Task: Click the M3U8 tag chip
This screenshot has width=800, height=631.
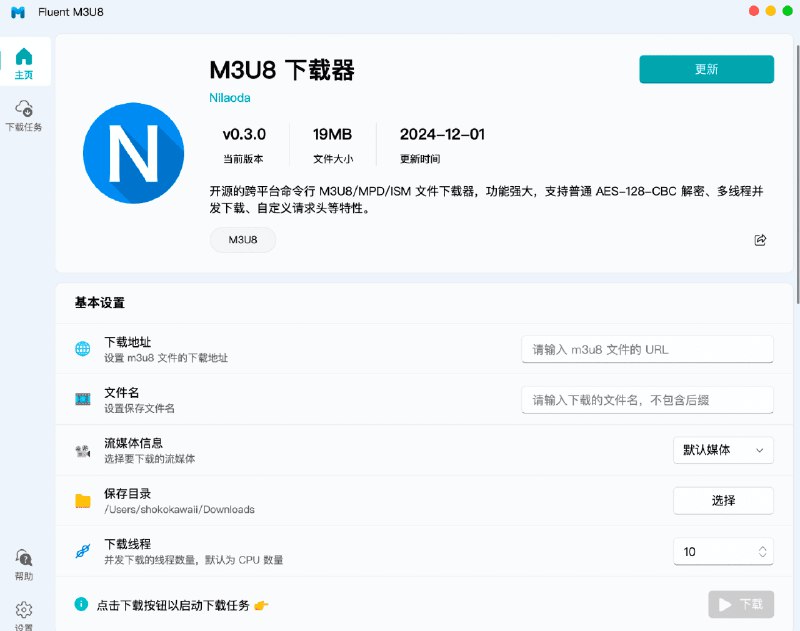Action: pyautogui.click(x=242, y=240)
